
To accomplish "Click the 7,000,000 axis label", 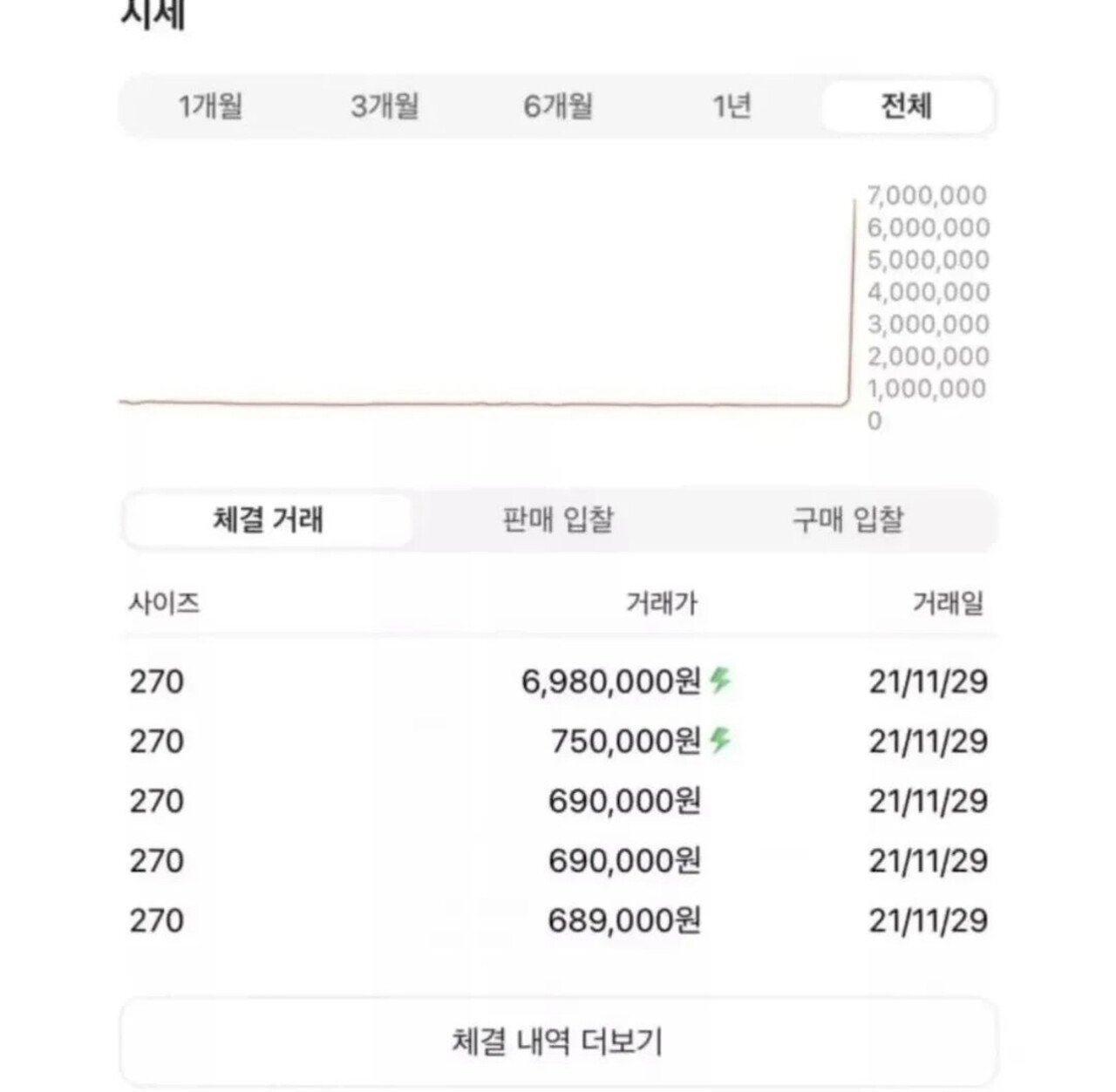I will pos(927,195).
